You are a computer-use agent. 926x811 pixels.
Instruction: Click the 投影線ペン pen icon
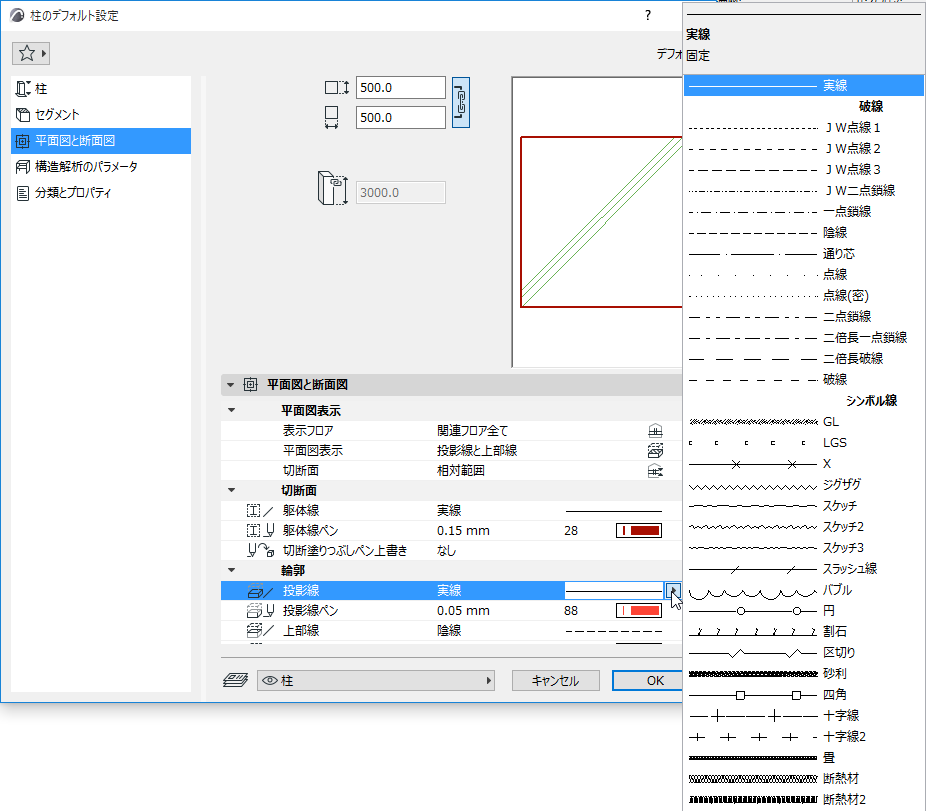click(x=260, y=611)
